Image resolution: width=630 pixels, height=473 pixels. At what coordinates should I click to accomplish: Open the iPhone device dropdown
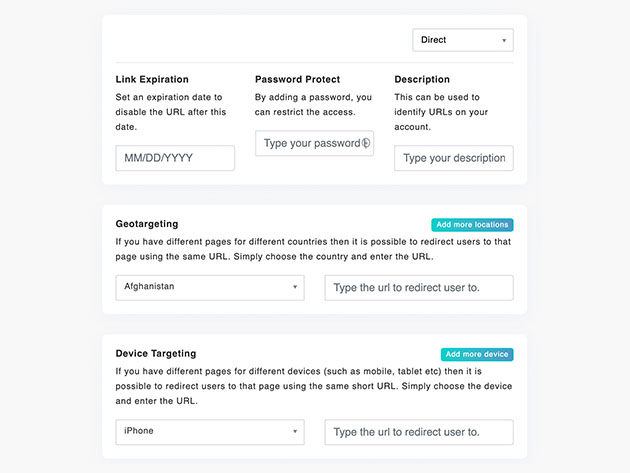[210, 432]
